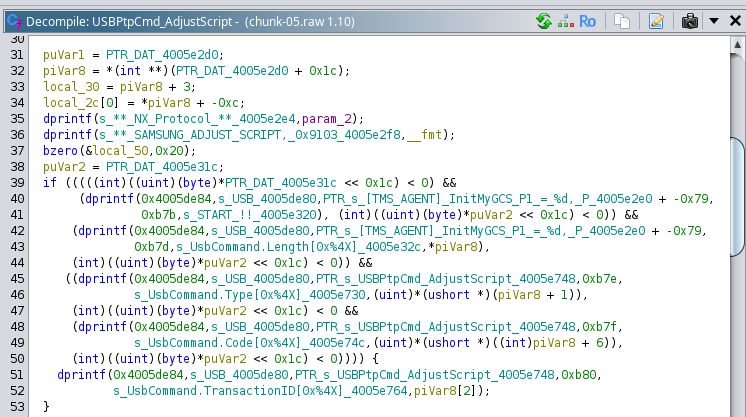Click the bzero function call

tap(60, 151)
